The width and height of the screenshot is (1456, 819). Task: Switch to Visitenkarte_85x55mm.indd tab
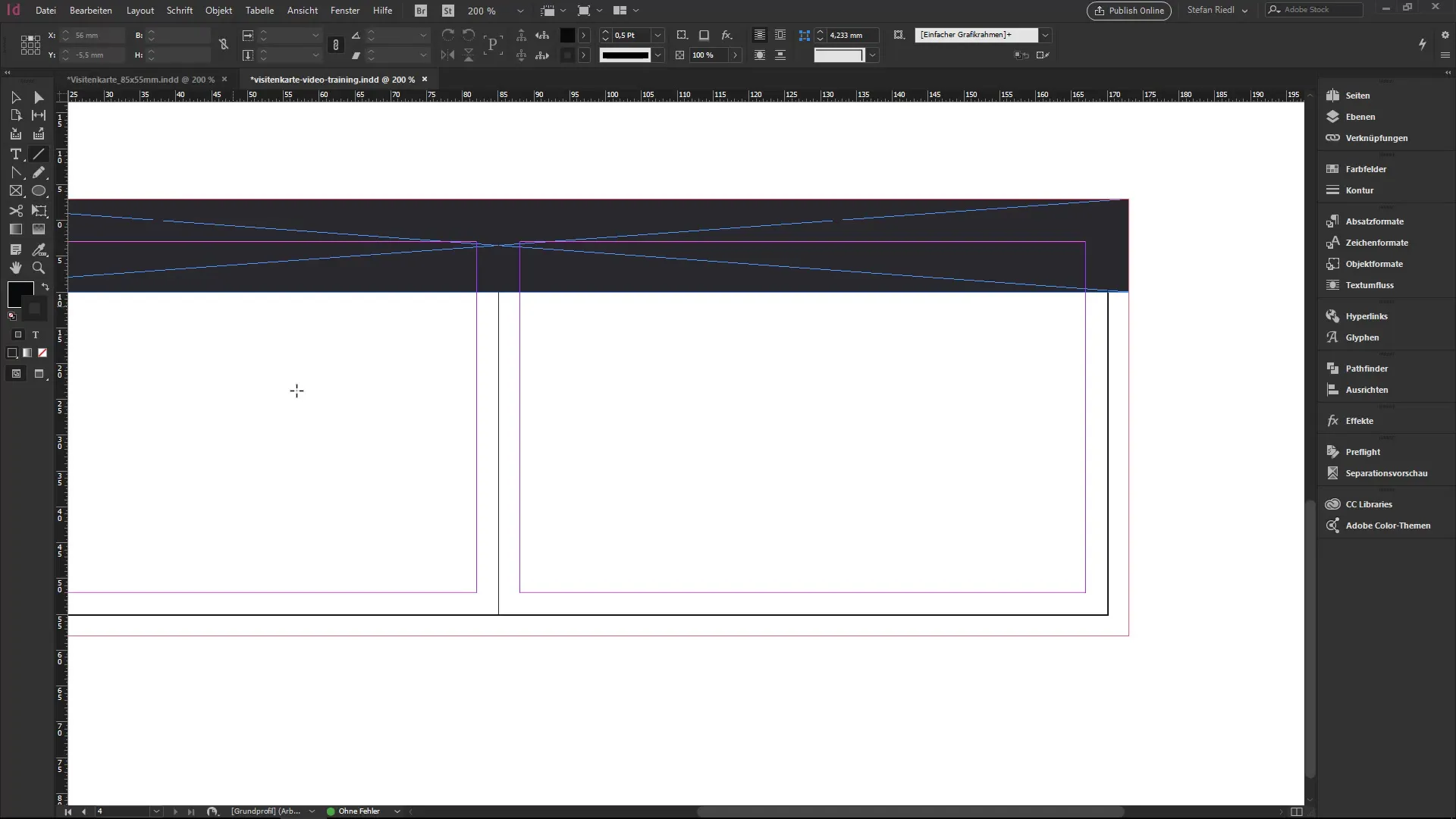tap(141, 80)
